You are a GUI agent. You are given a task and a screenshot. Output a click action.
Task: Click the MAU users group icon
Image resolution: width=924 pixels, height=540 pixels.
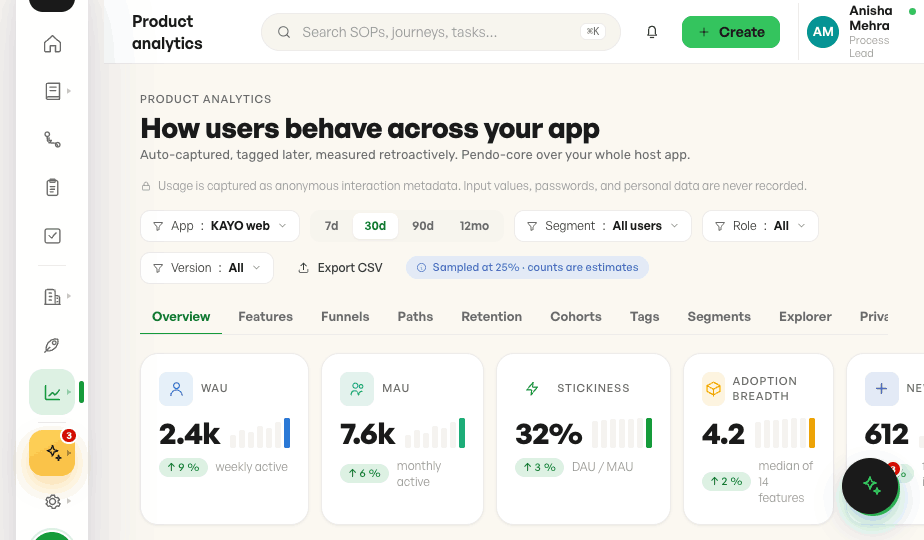pyautogui.click(x=357, y=388)
